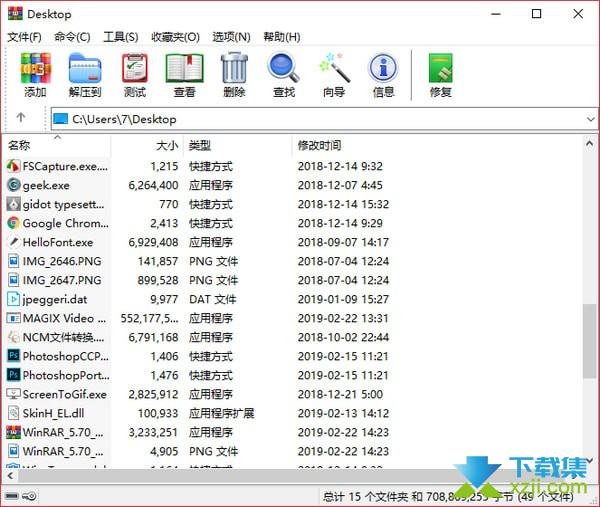
Task: Click the 添加 (Add) toolbar icon
Action: pyautogui.click(x=36, y=68)
